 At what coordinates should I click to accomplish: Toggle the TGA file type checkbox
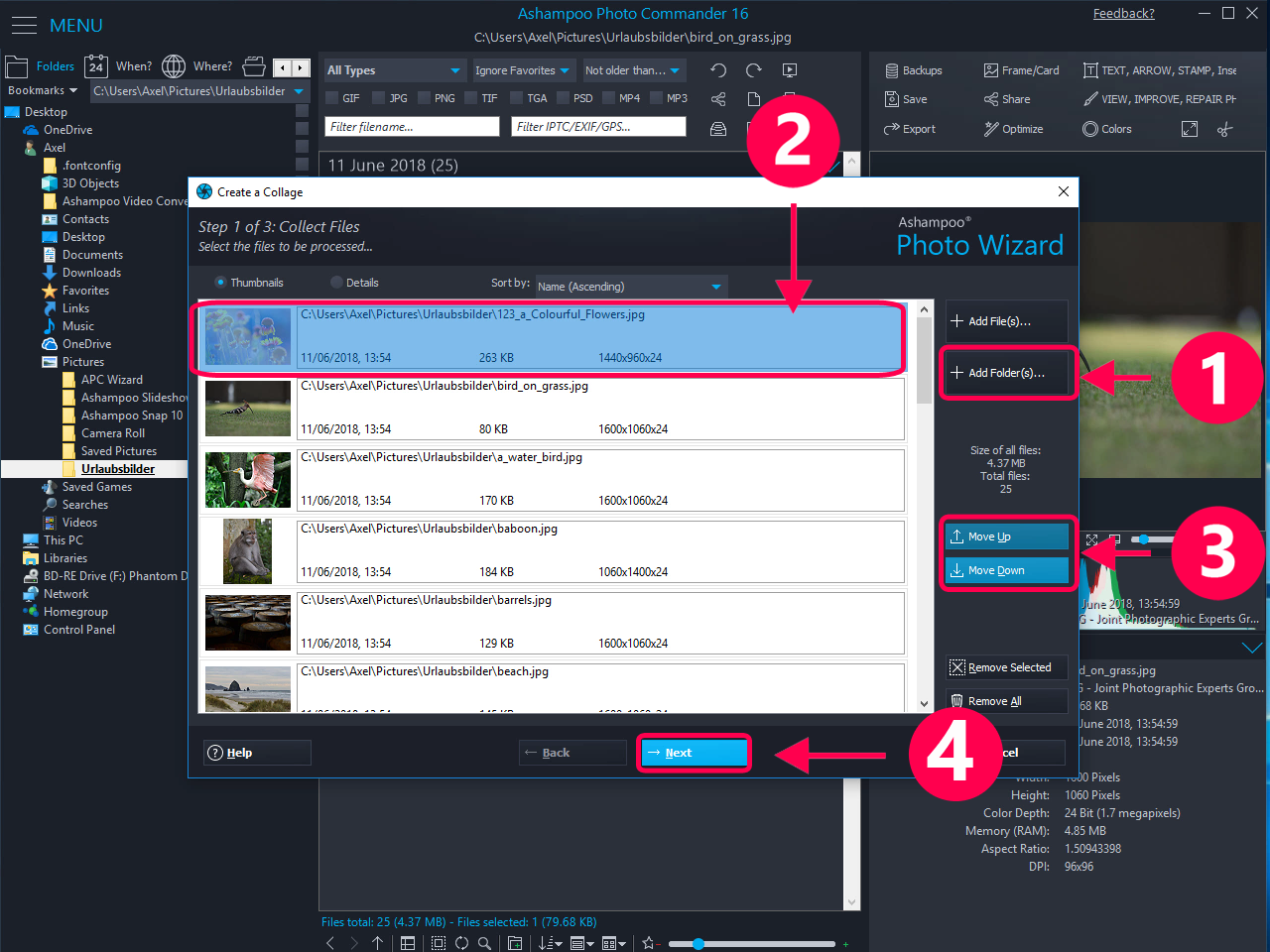coord(516,98)
